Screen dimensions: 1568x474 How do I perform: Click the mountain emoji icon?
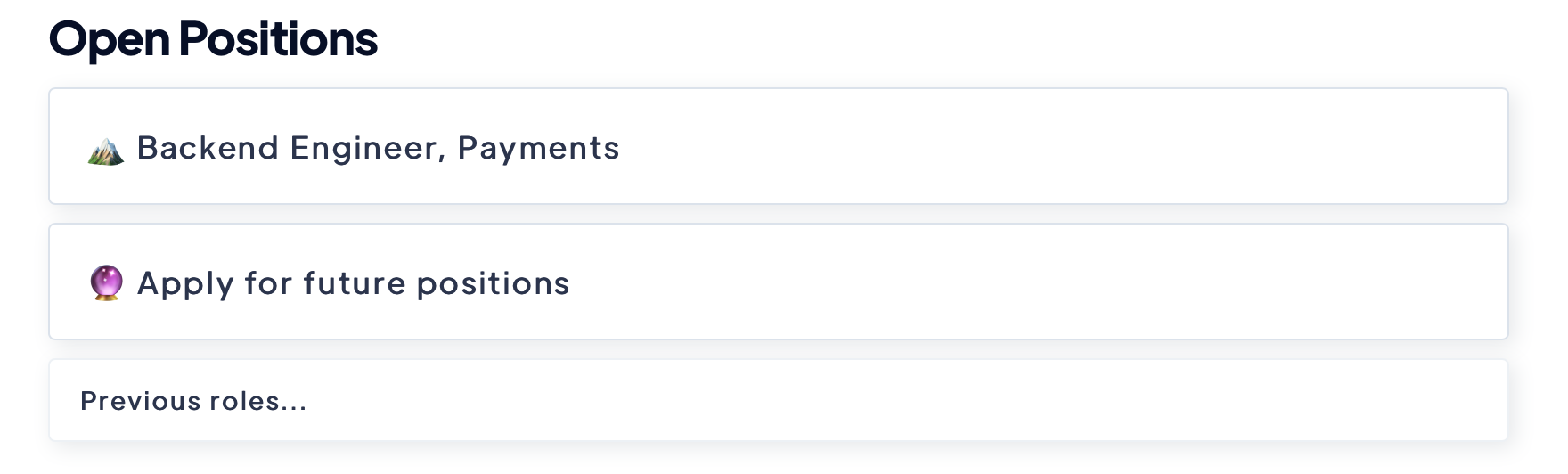(x=105, y=150)
